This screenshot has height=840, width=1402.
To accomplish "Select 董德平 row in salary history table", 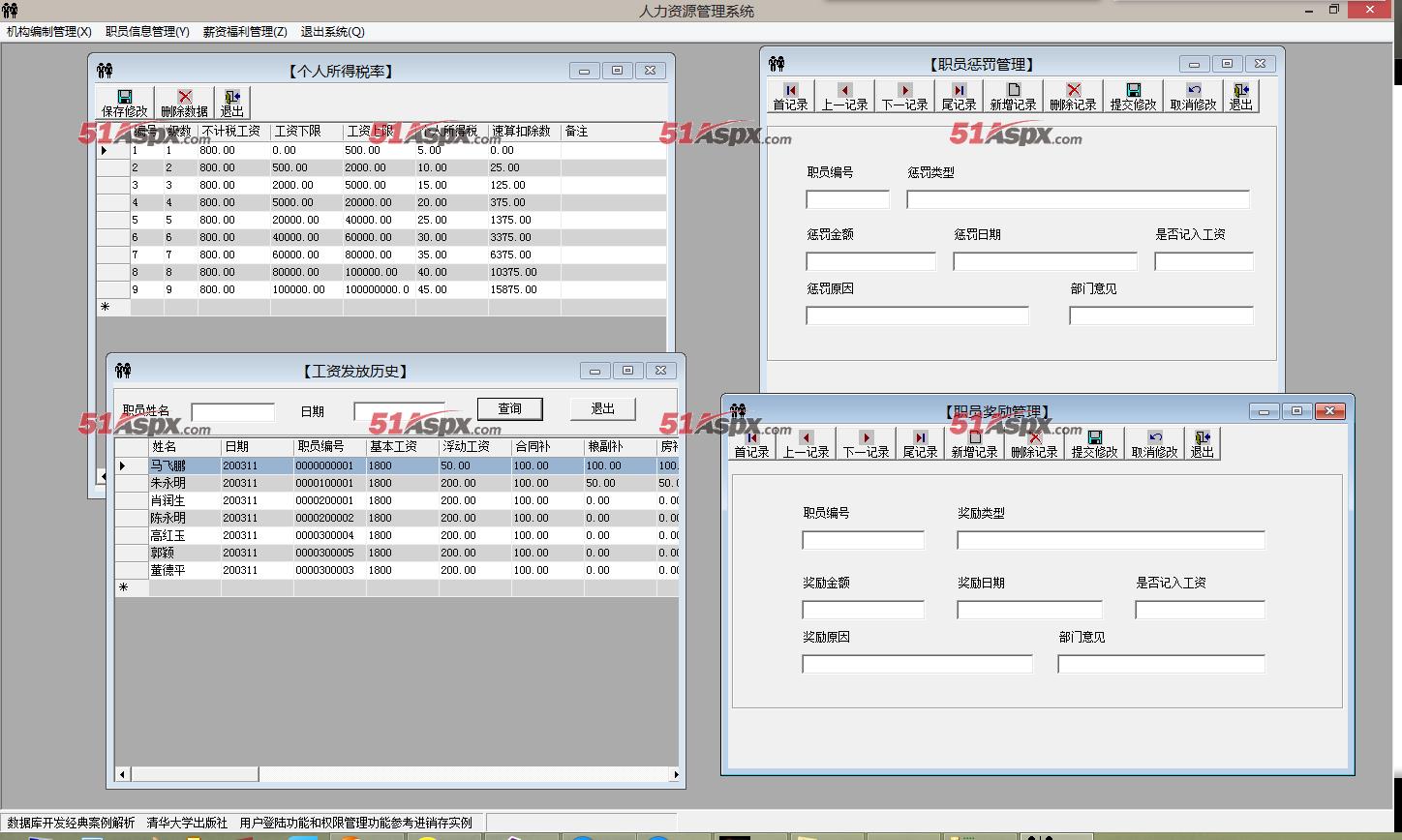I will 397,570.
